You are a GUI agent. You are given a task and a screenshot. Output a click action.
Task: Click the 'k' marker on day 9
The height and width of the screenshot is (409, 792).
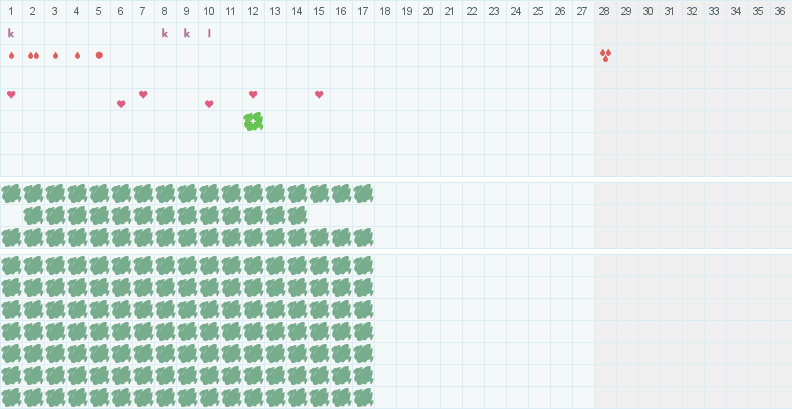point(187,33)
